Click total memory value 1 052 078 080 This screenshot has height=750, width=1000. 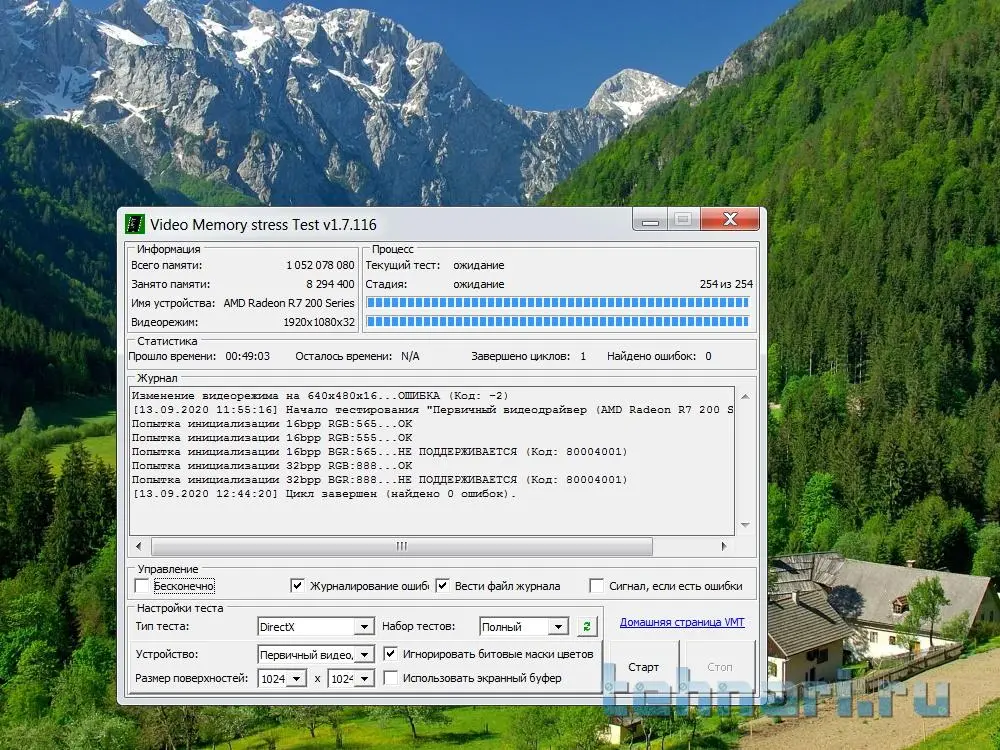[320, 265]
